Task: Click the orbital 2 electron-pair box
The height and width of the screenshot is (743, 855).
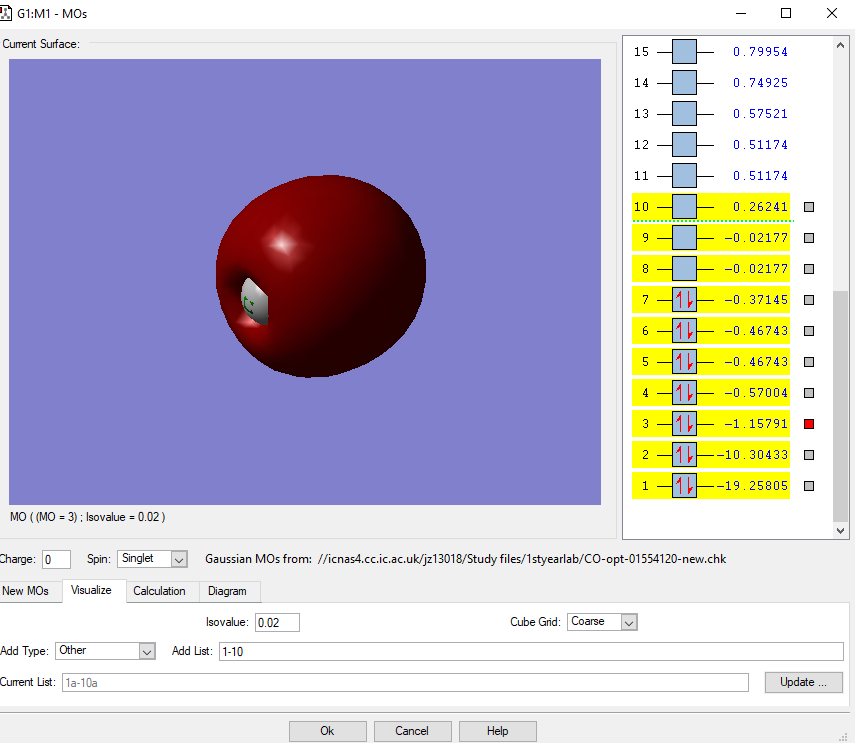Action: (684, 455)
